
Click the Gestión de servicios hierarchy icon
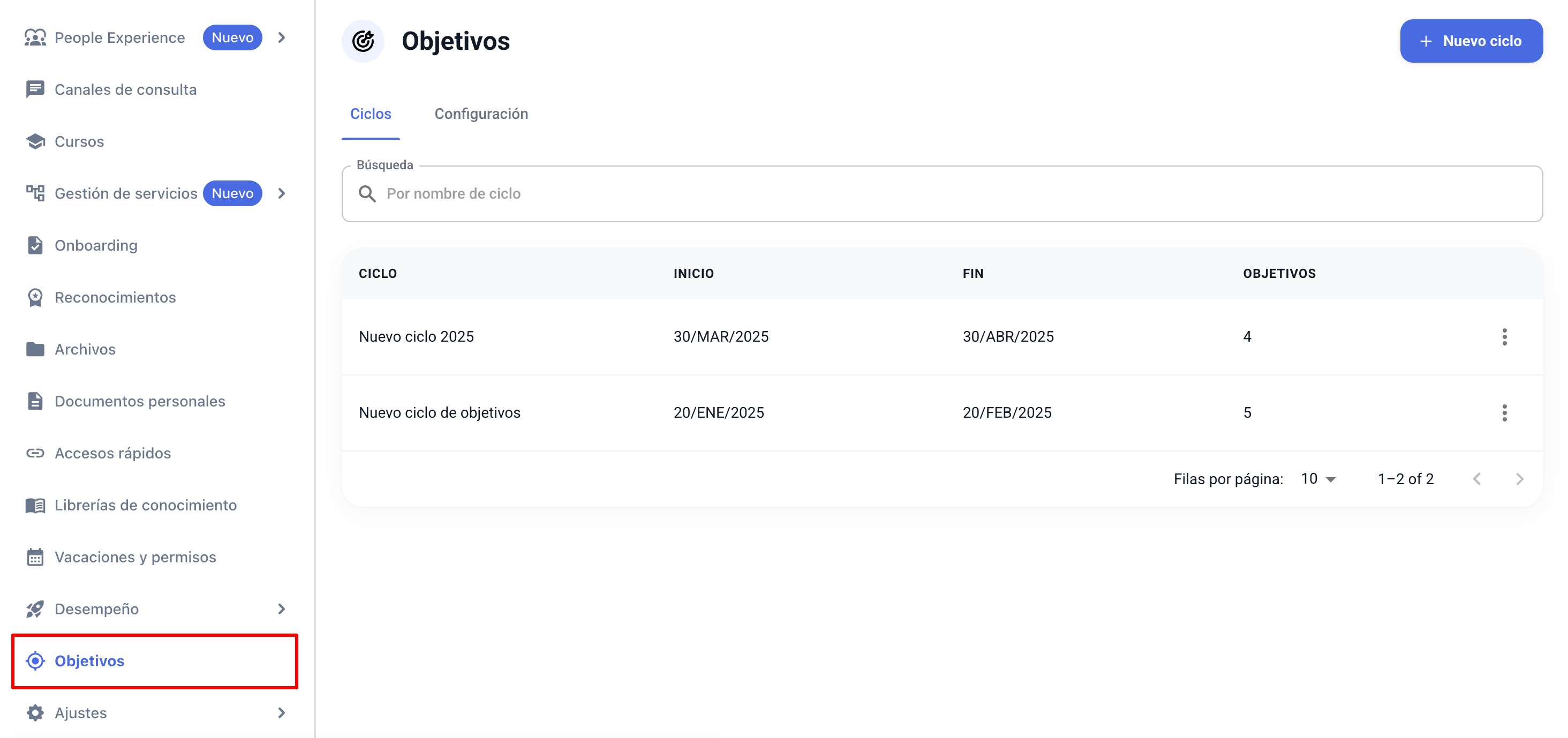click(35, 193)
